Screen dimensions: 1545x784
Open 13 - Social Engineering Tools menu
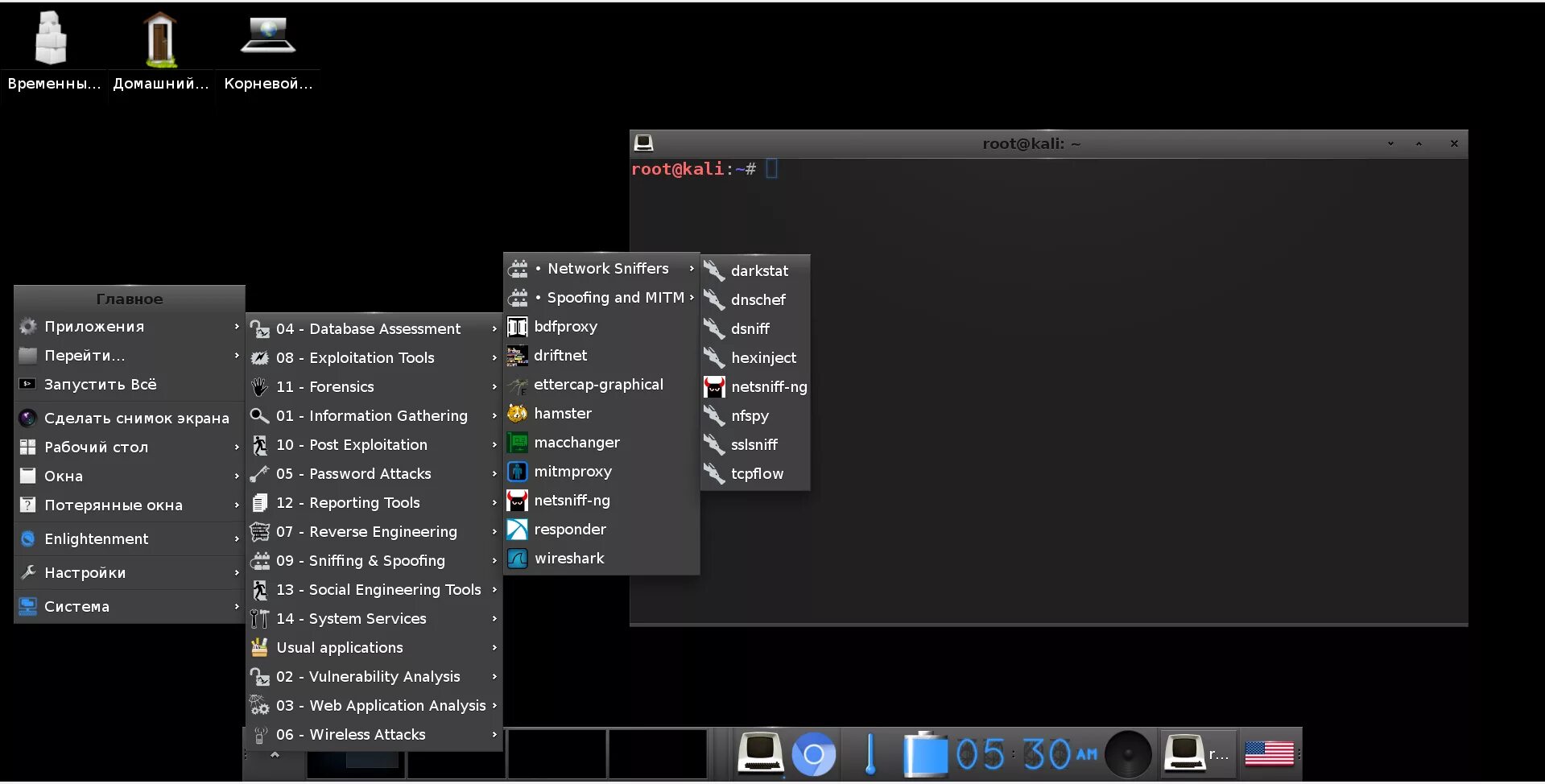pyautogui.click(x=374, y=590)
